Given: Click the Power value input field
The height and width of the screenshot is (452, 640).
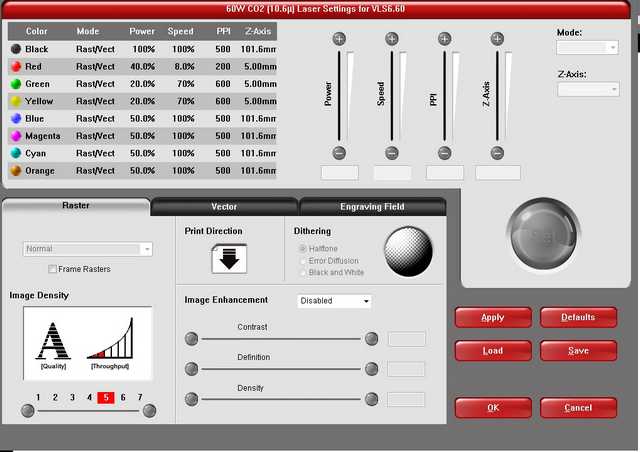Looking at the screenshot, I should click(340, 173).
